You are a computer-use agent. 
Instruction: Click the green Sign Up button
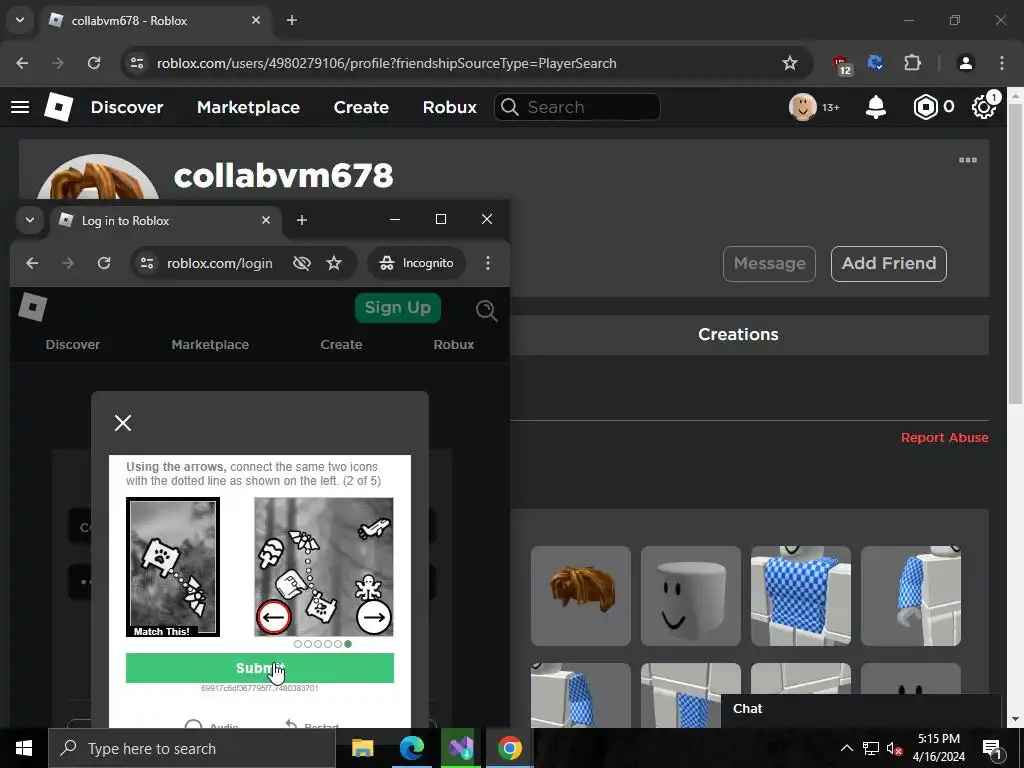coord(398,308)
